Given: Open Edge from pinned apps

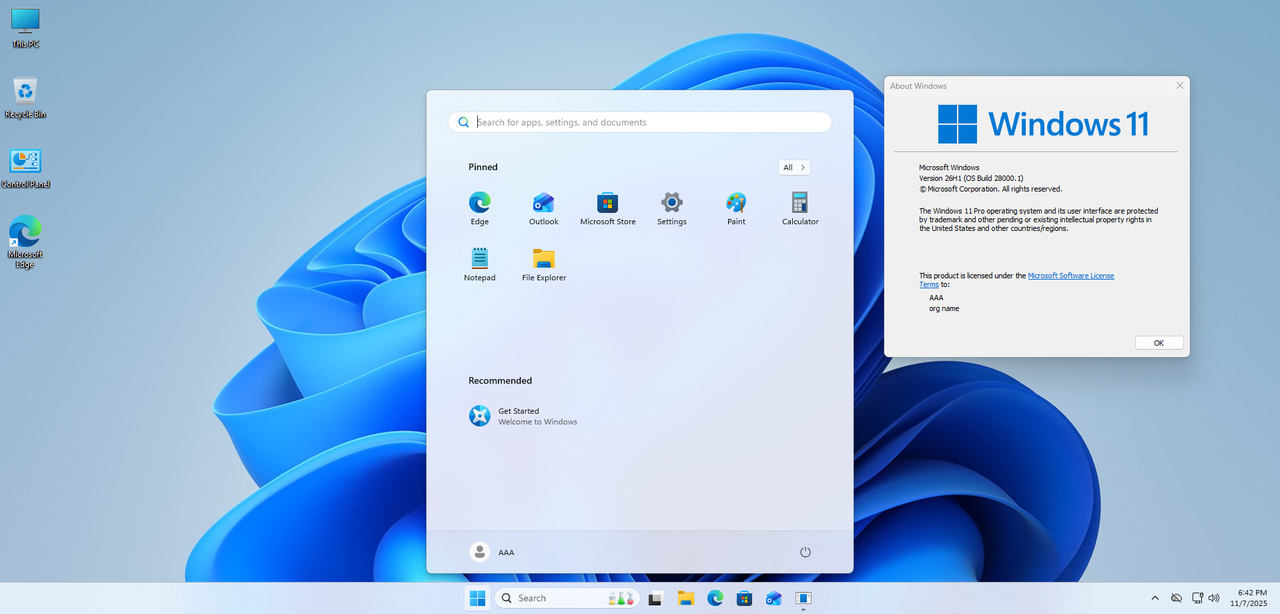Looking at the screenshot, I should tap(480, 208).
